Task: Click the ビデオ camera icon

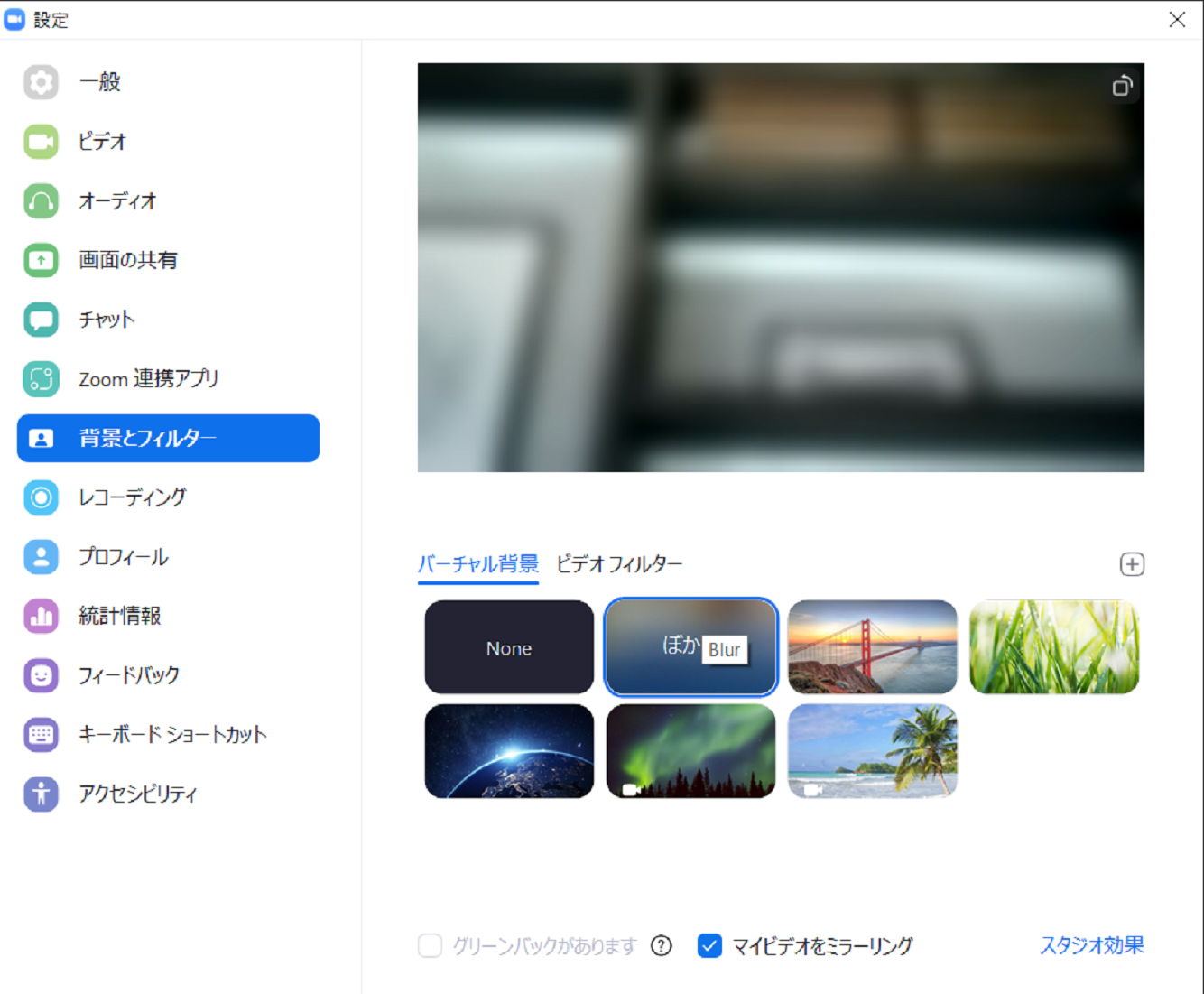Action: click(41, 142)
